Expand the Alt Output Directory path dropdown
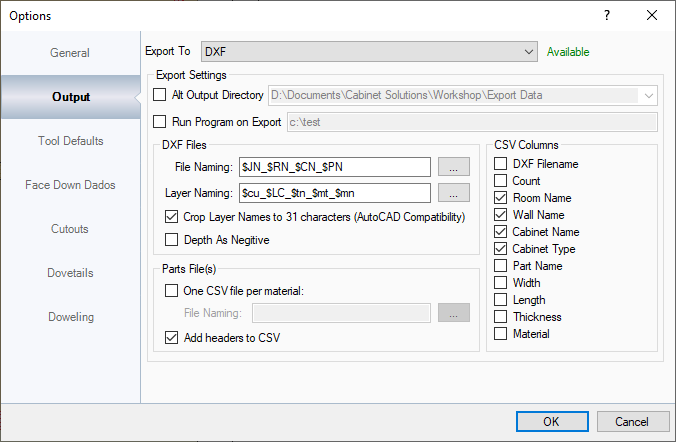Image resolution: width=676 pixels, height=442 pixels. click(x=648, y=96)
